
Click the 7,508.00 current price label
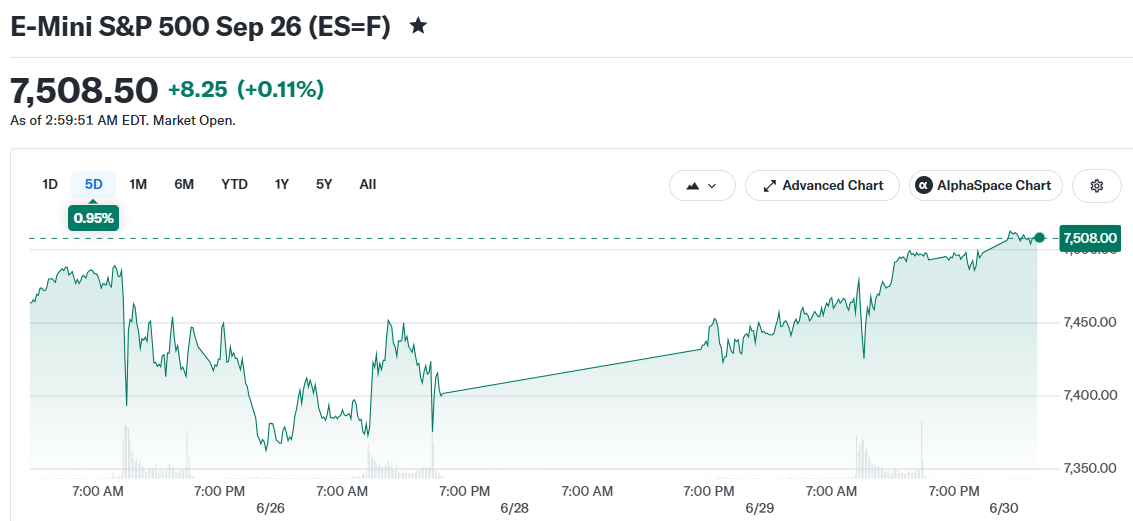point(1090,238)
